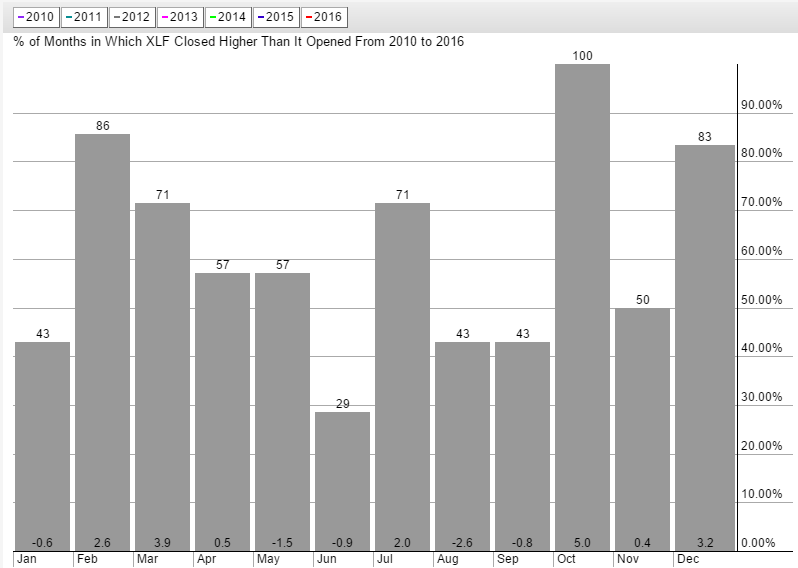798x568 pixels.
Task: Select the August bar showing 43
Action: coord(463,446)
